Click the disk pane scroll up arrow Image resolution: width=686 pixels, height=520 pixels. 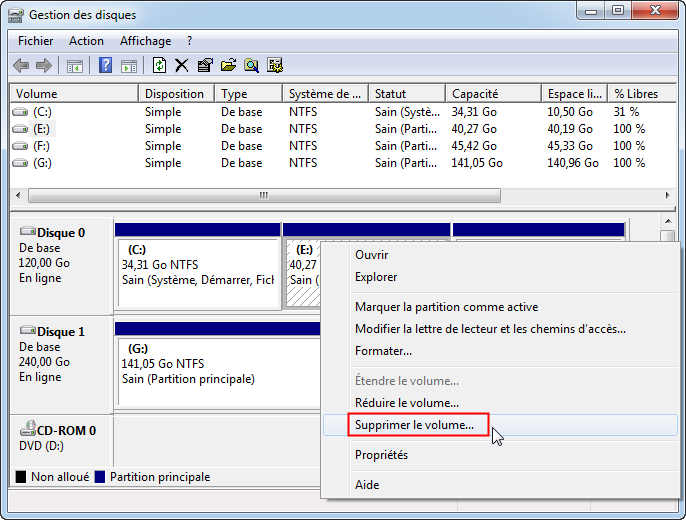point(668,222)
